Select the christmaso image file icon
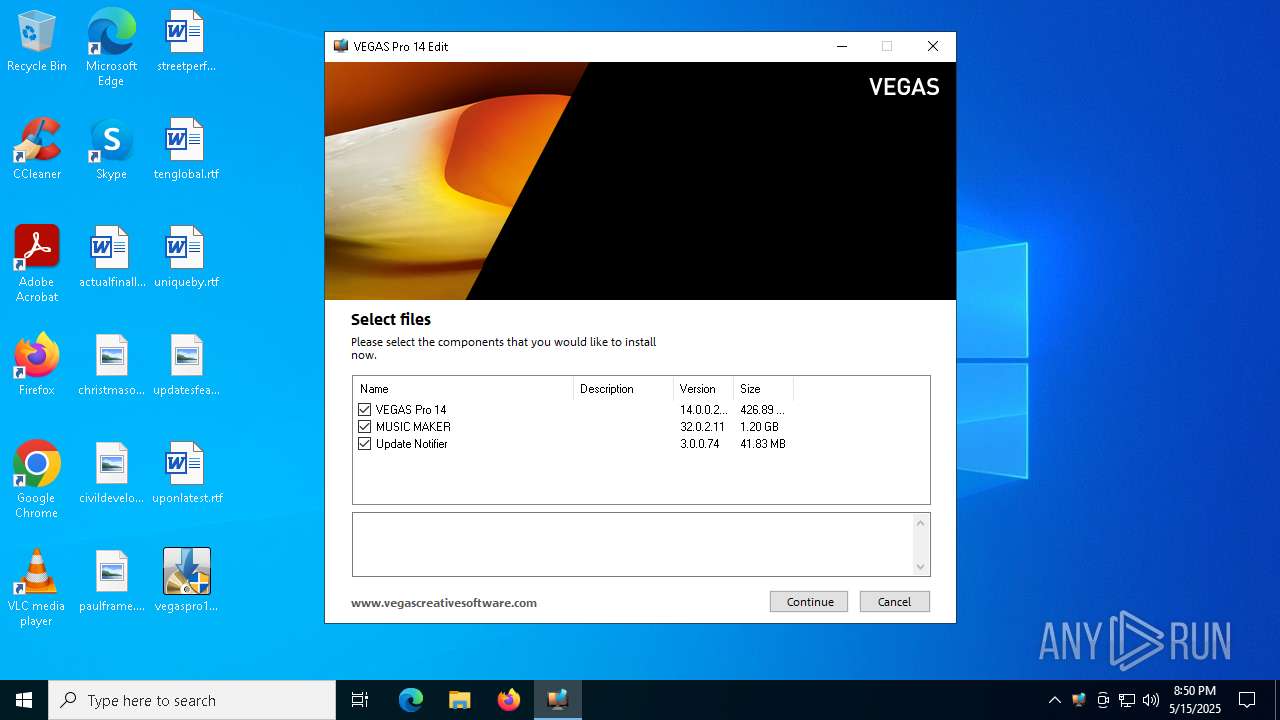This screenshot has width=1280, height=720. [111, 366]
